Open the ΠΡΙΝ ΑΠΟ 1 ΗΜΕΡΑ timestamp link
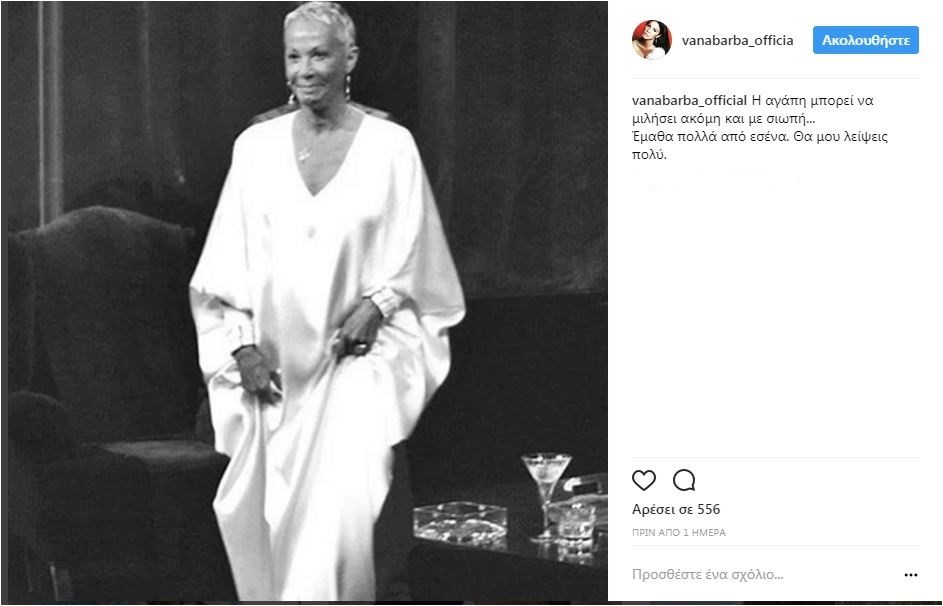This screenshot has height=606, width=943. 678,533
